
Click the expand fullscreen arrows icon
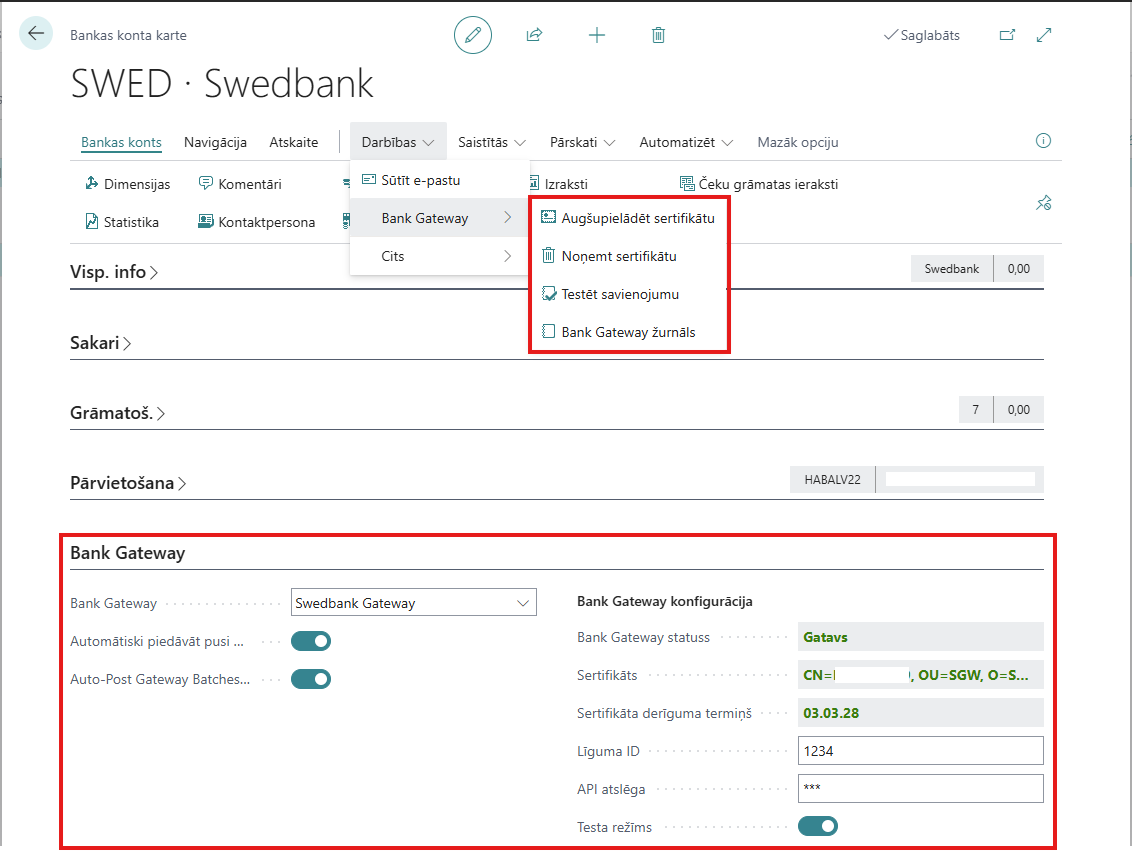point(1044,35)
